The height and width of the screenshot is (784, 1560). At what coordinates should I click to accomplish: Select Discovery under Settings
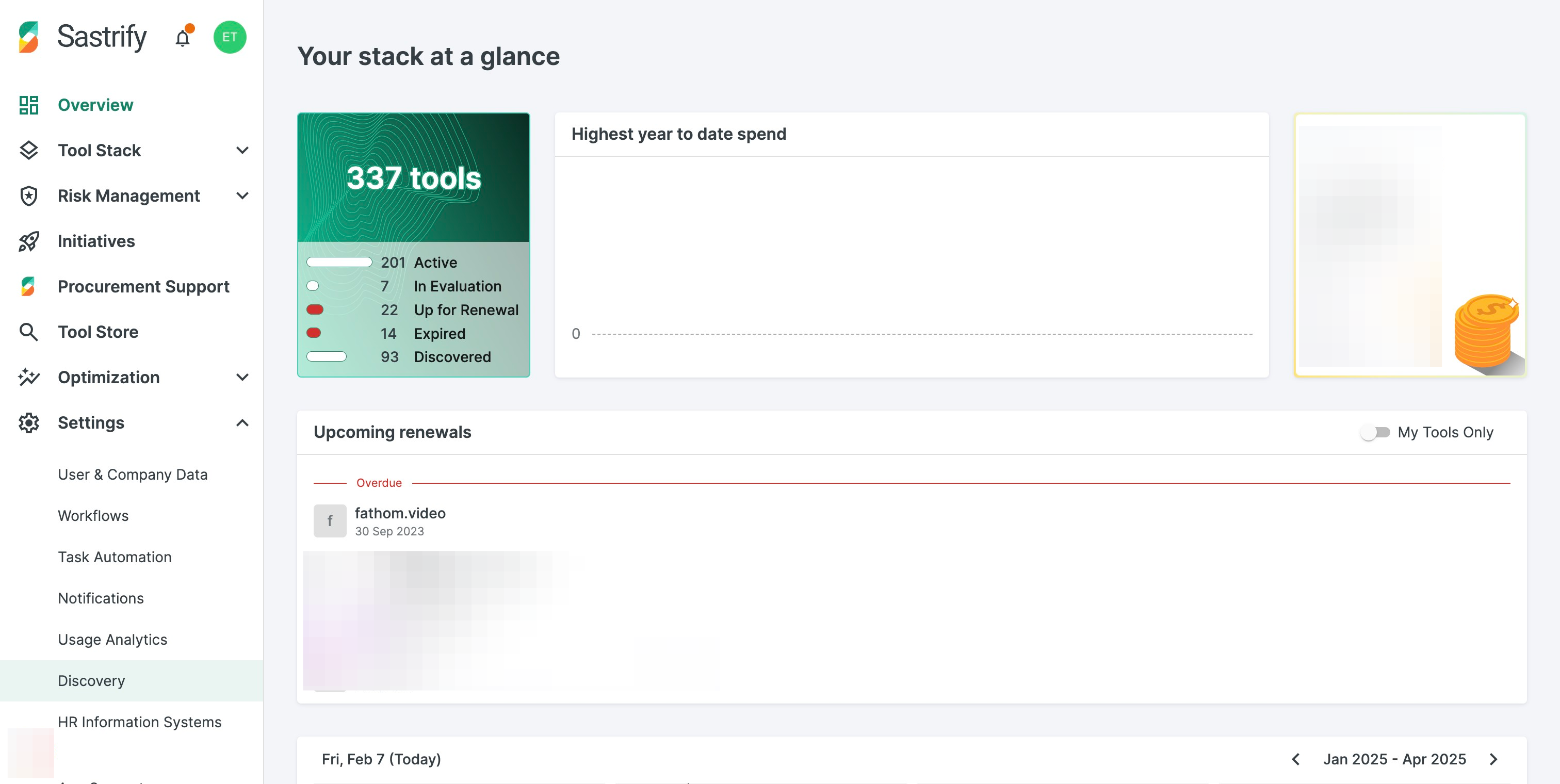[91, 680]
